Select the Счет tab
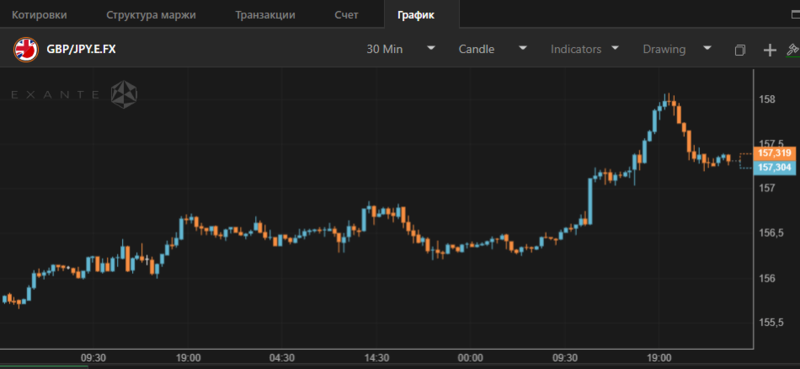The width and height of the screenshot is (800, 369). [346, 15]
